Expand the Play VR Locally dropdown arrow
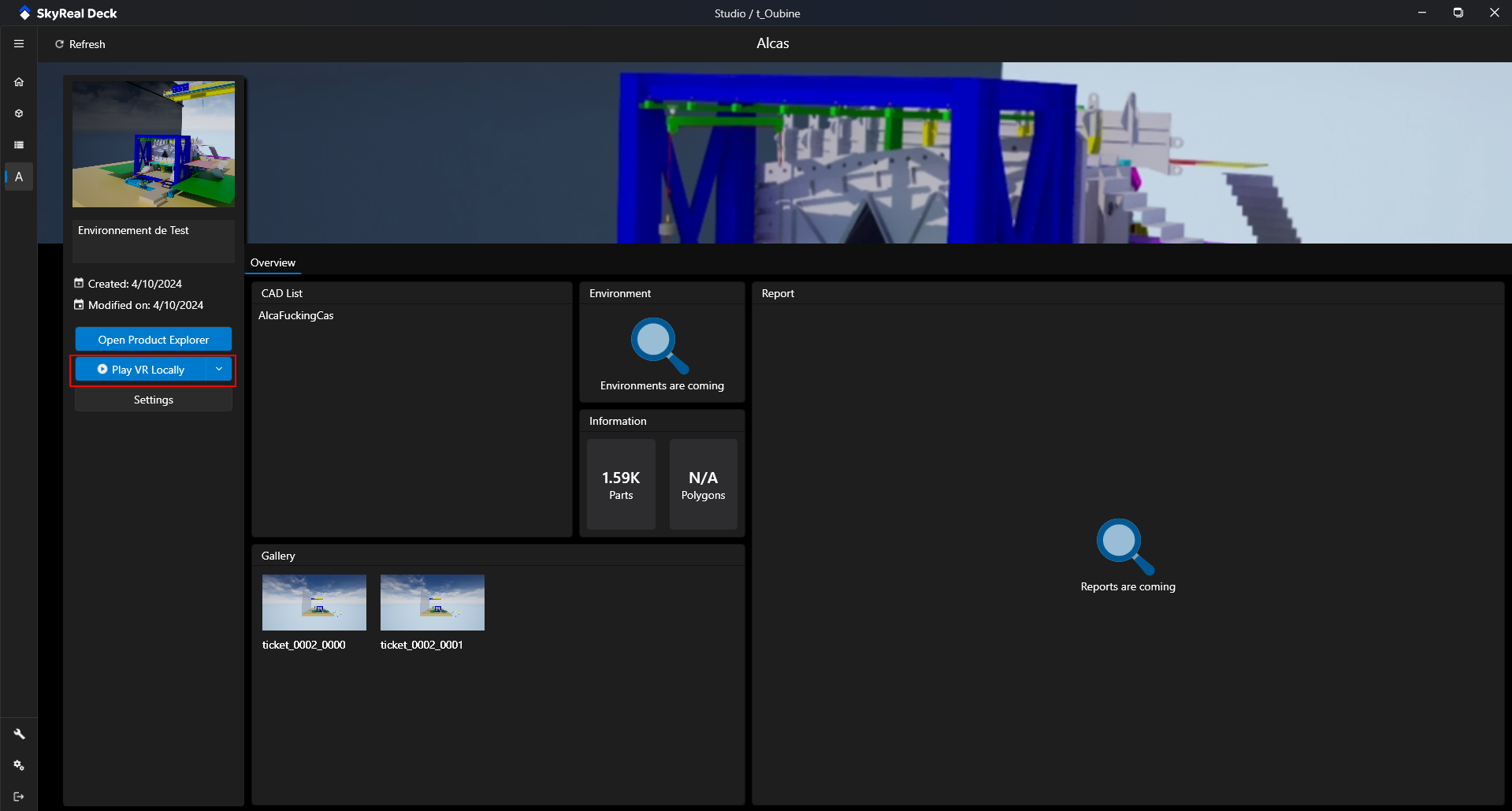This screenshot has height=811, width=1512. coord(219,370)
